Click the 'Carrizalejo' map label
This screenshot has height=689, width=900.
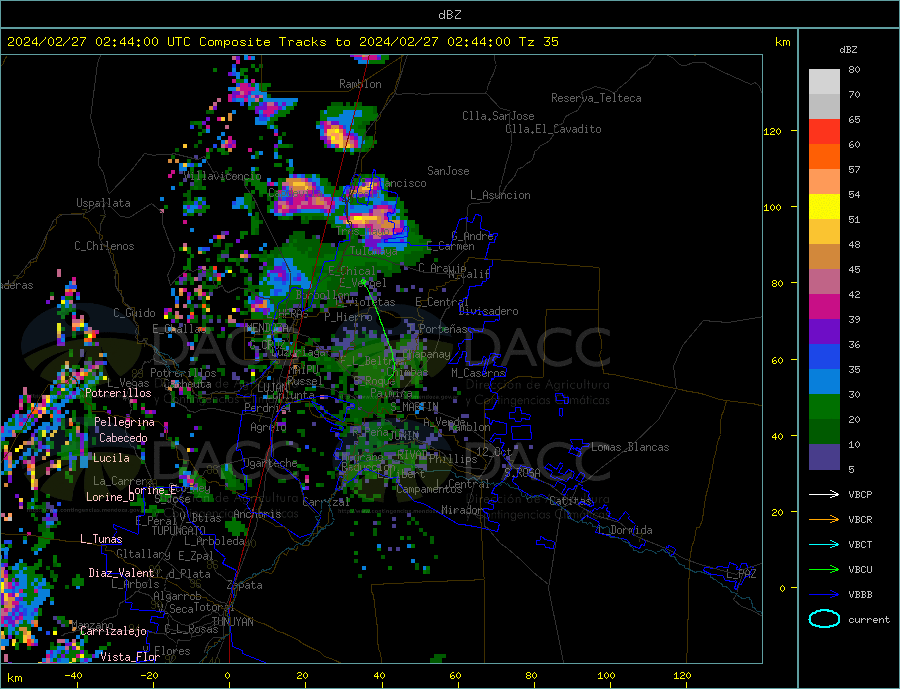113,631
